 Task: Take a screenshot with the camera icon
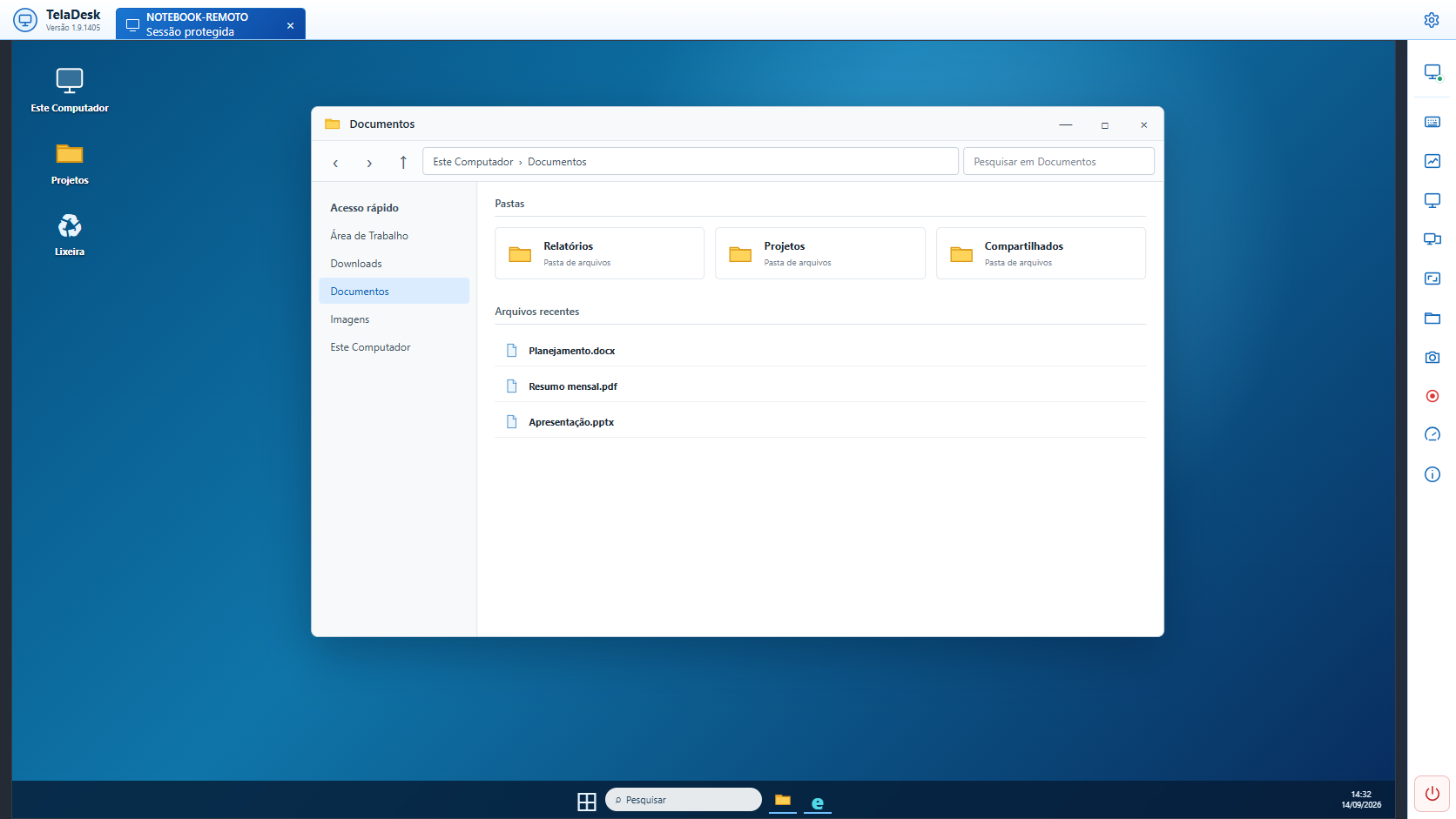coord(1432,357)
